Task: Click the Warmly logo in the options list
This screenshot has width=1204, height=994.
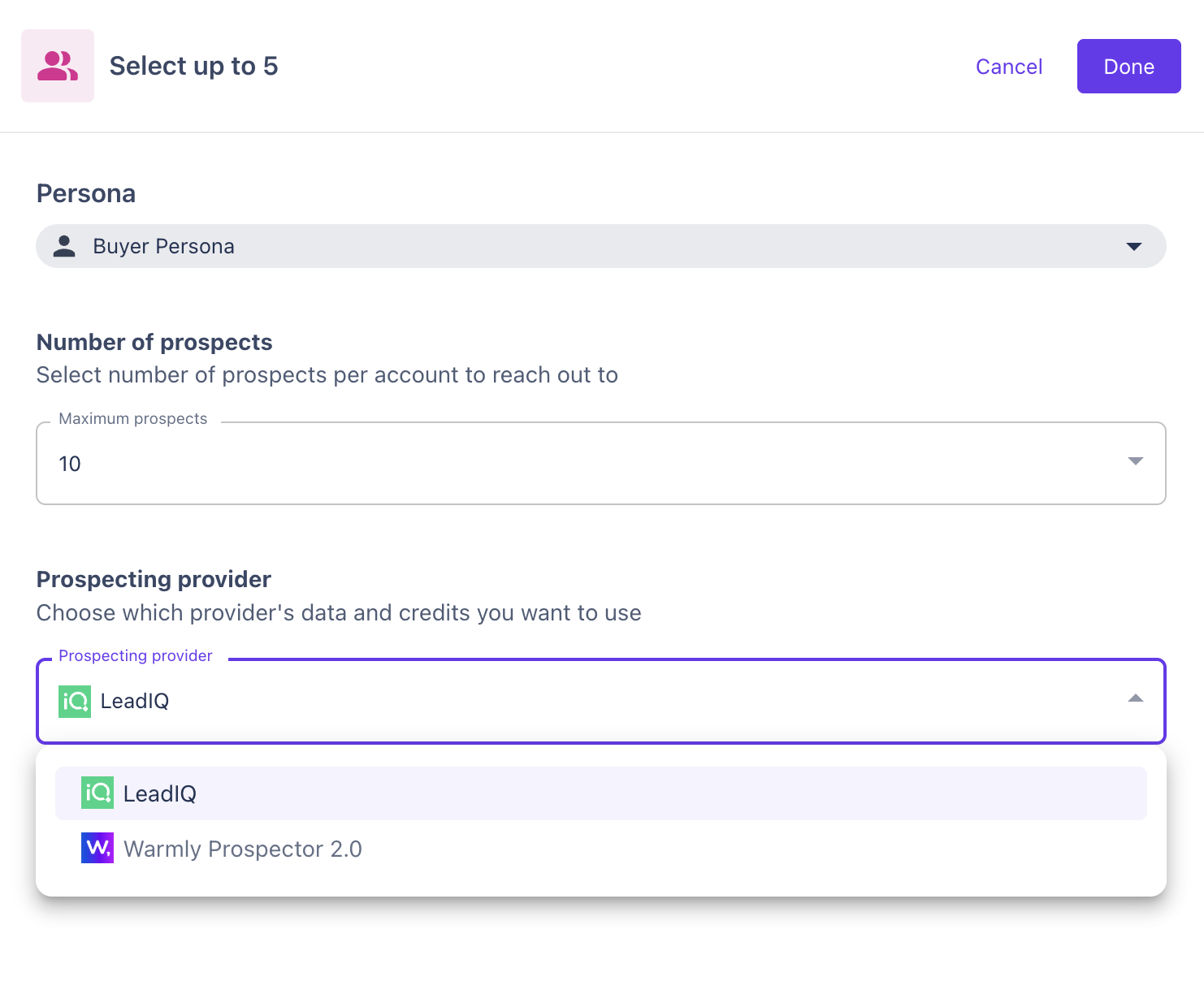Action: click(97, 848)
